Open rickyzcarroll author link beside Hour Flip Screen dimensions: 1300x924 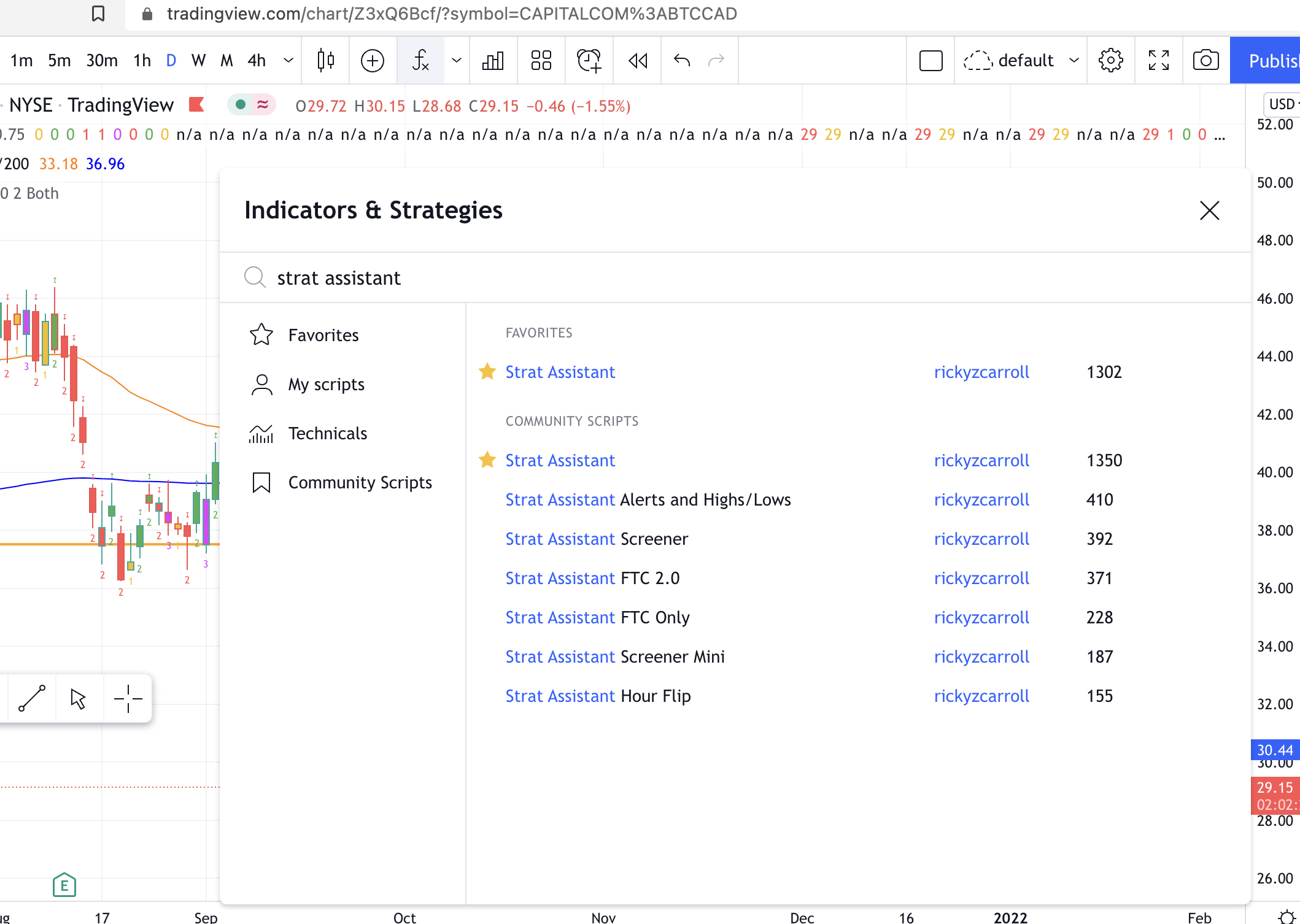[981, 696]
